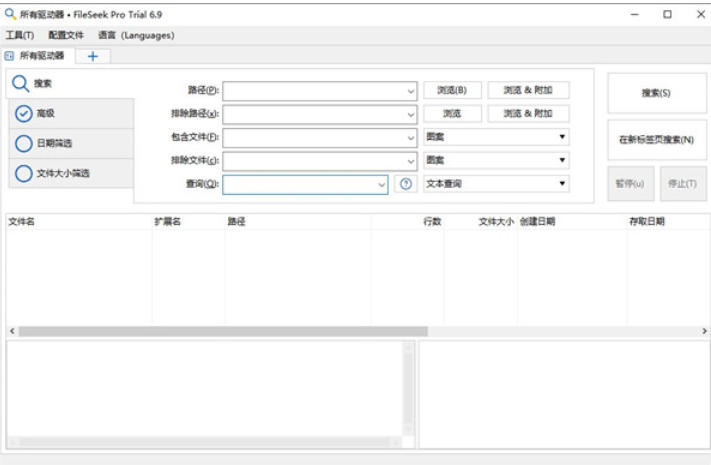Click the vertical scrollbar of lower-left preview pane
This screenshot has width=711, height=465.
pos(409,388)
